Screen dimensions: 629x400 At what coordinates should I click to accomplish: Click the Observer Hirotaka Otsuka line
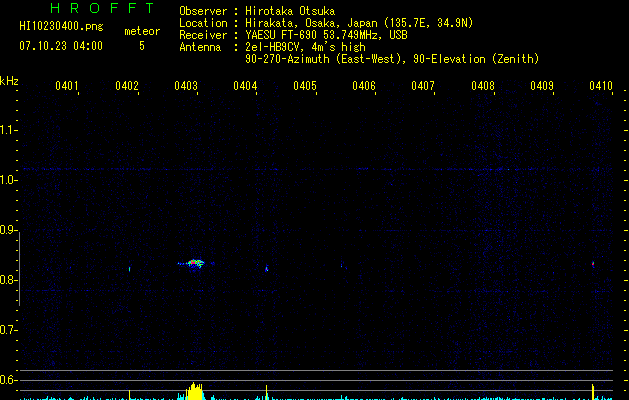click(257, 11)
